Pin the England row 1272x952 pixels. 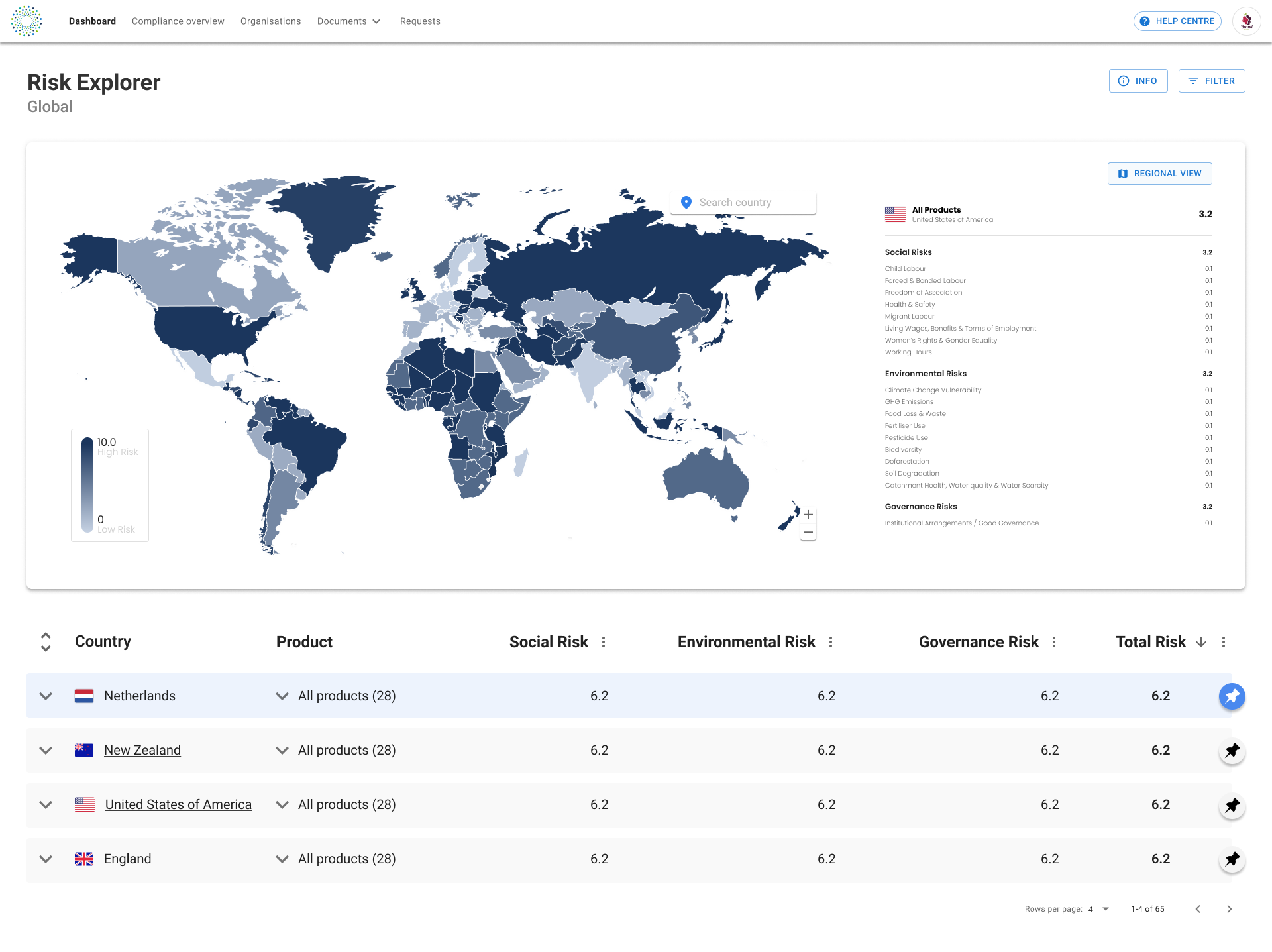pos(1232,859)
